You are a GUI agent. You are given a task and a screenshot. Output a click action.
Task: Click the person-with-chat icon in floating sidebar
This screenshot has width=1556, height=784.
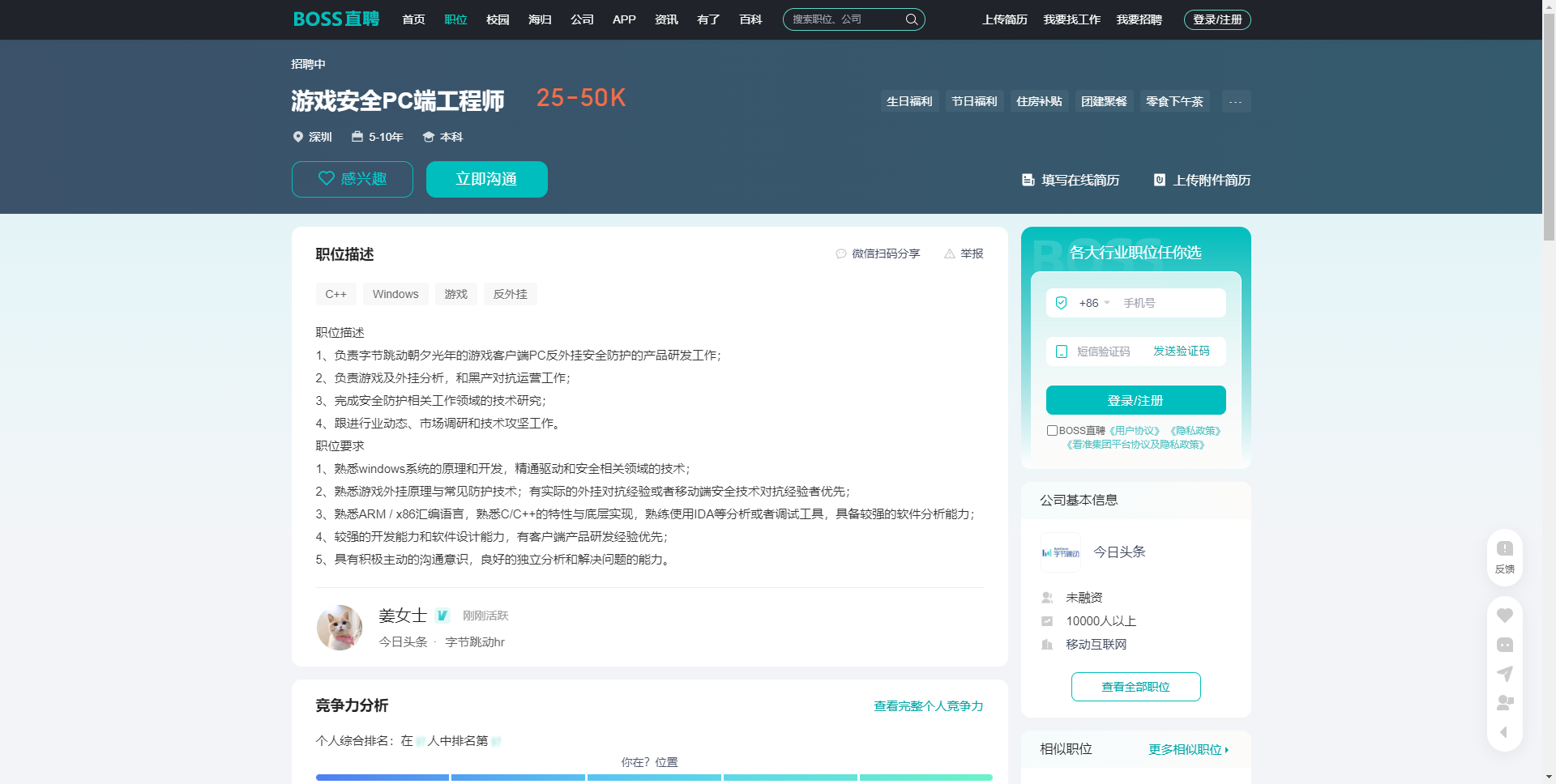click(x=1504, y=702)
